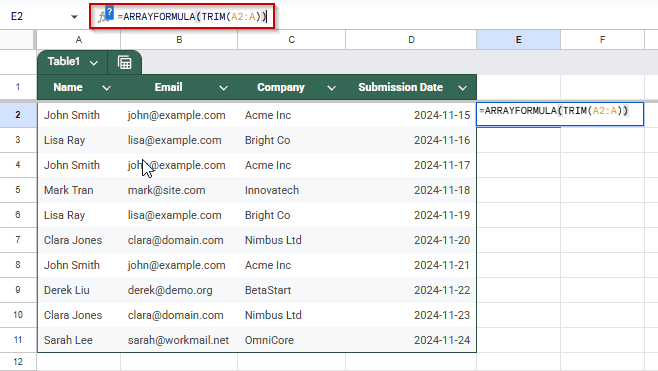Select the Derek Liu name cell
Screen dimensions: 658x371
tap(79, 290)
